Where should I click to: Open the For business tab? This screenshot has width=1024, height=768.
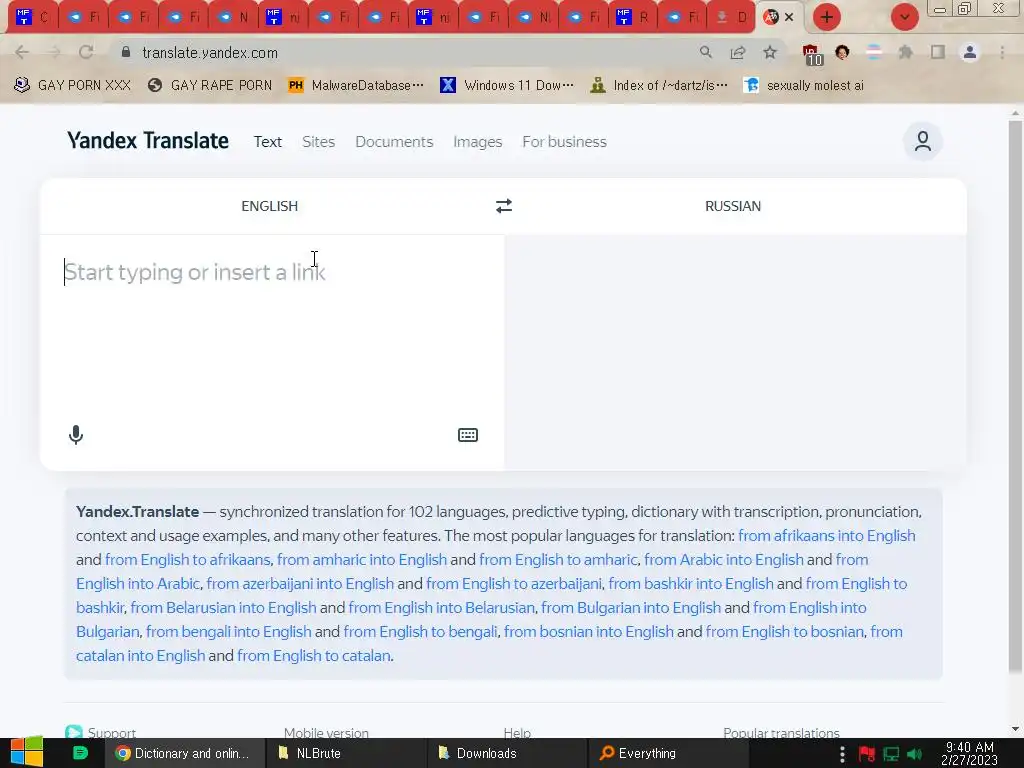click(x=564, y=142)
